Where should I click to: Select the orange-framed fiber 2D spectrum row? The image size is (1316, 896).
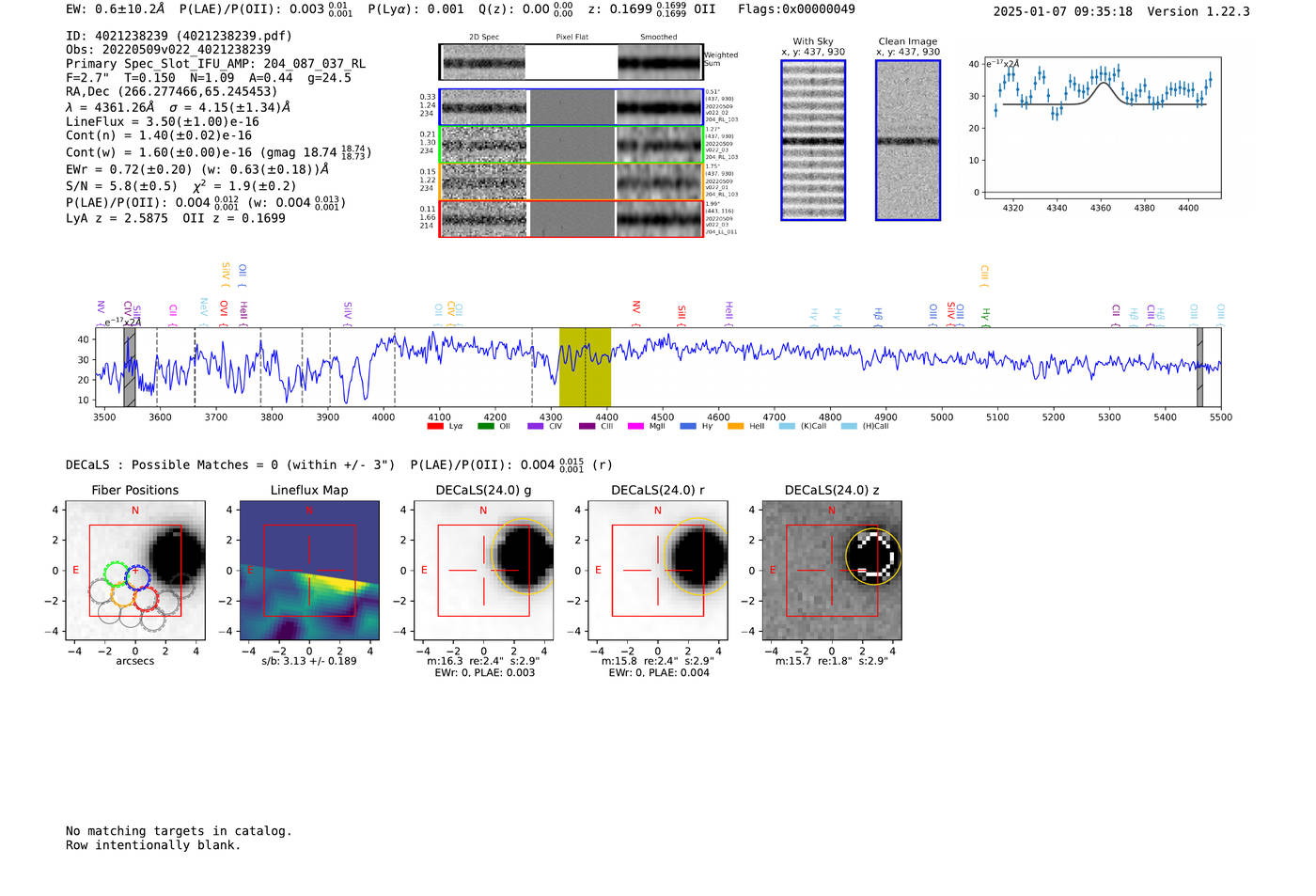pyautogui.click(x=572, y=181)
